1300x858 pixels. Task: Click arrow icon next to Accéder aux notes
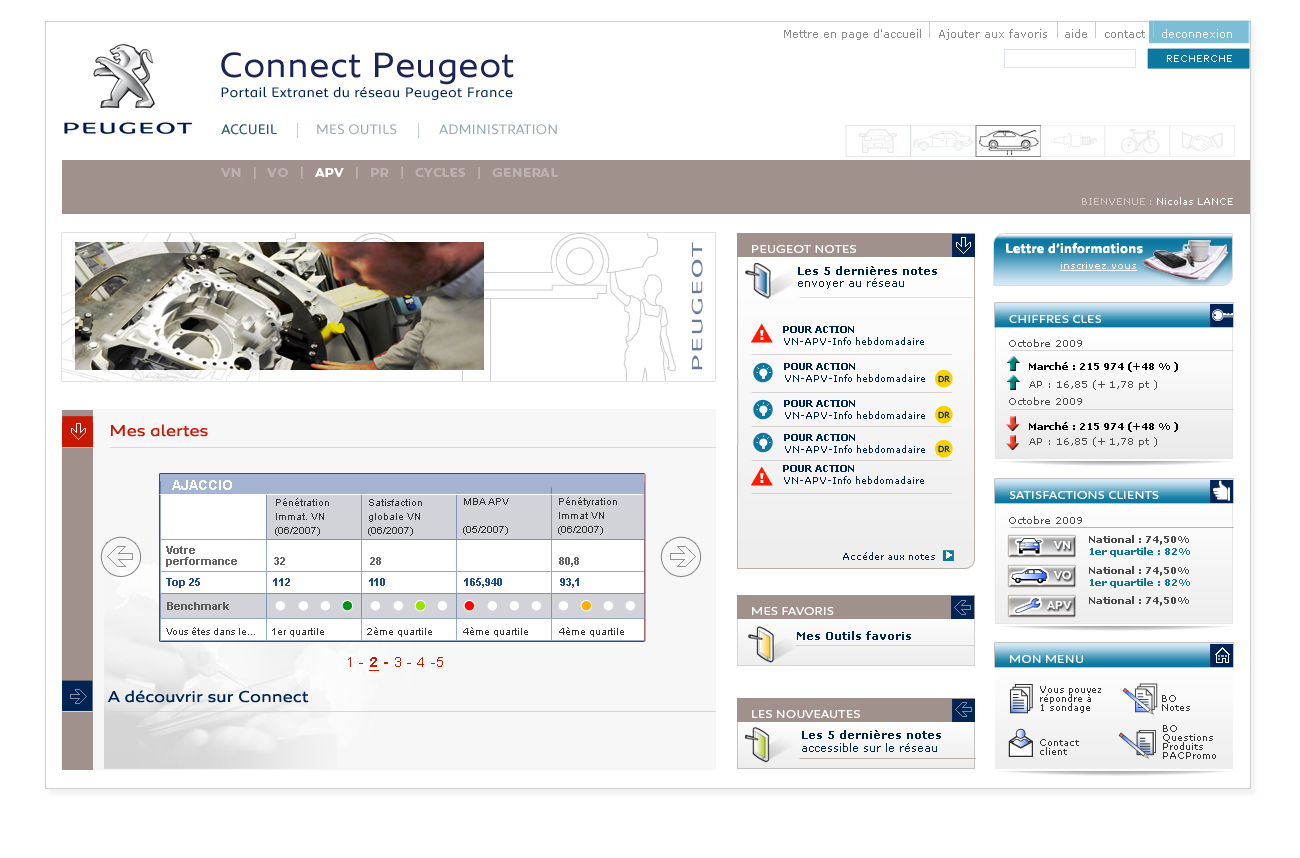click(x=949, y=556)
